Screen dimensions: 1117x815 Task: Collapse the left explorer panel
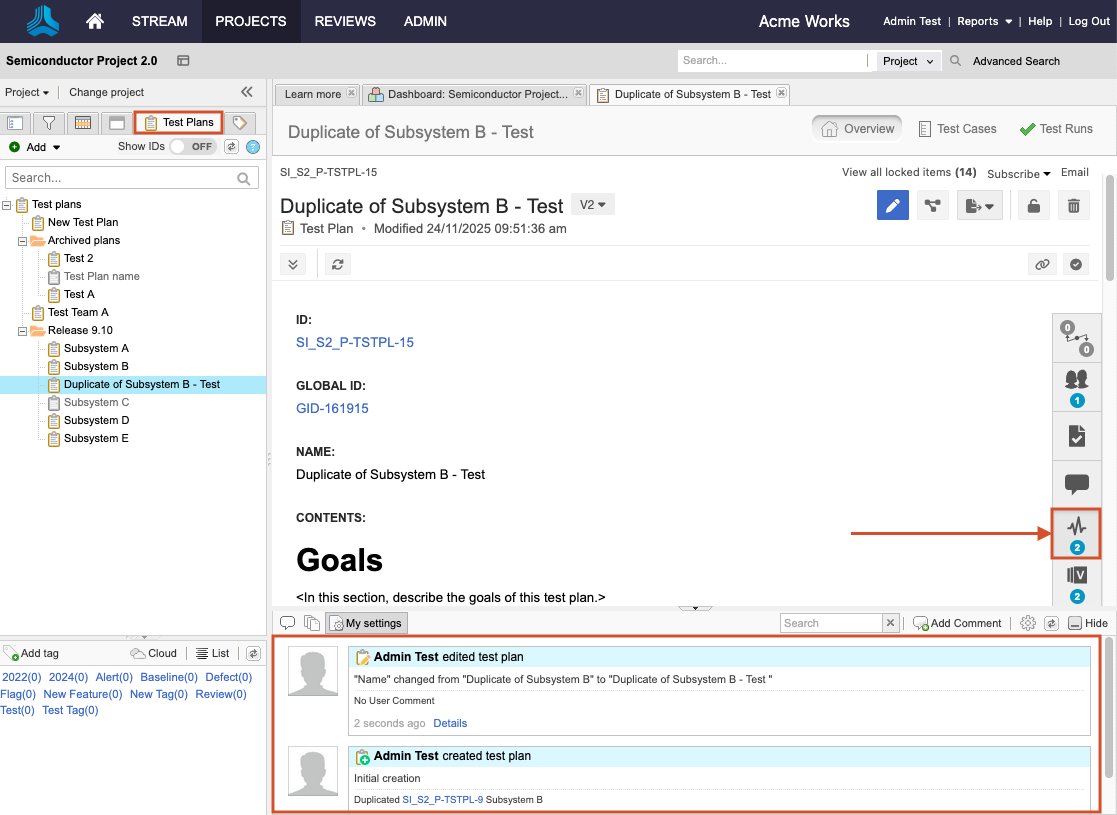pos(247,92)
